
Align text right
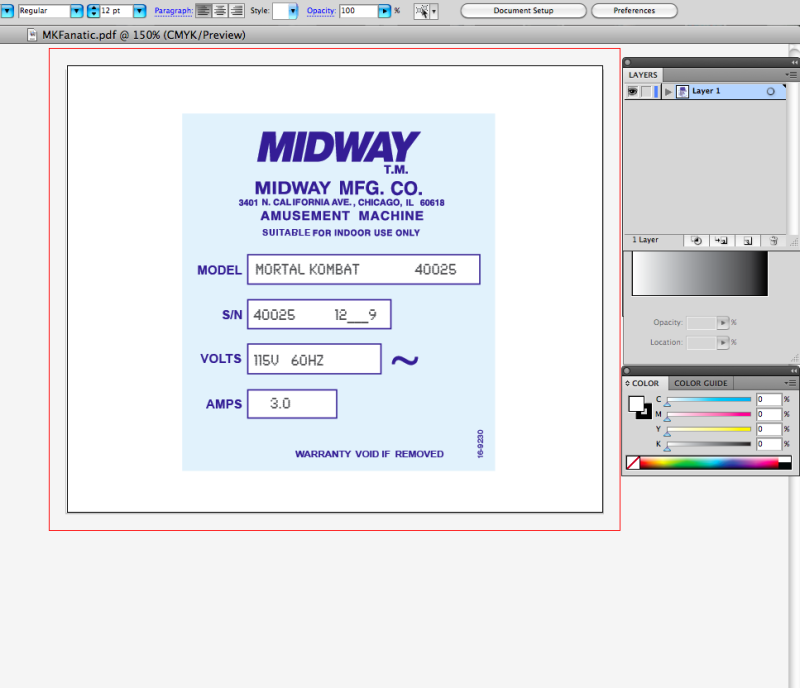(236, 11)
